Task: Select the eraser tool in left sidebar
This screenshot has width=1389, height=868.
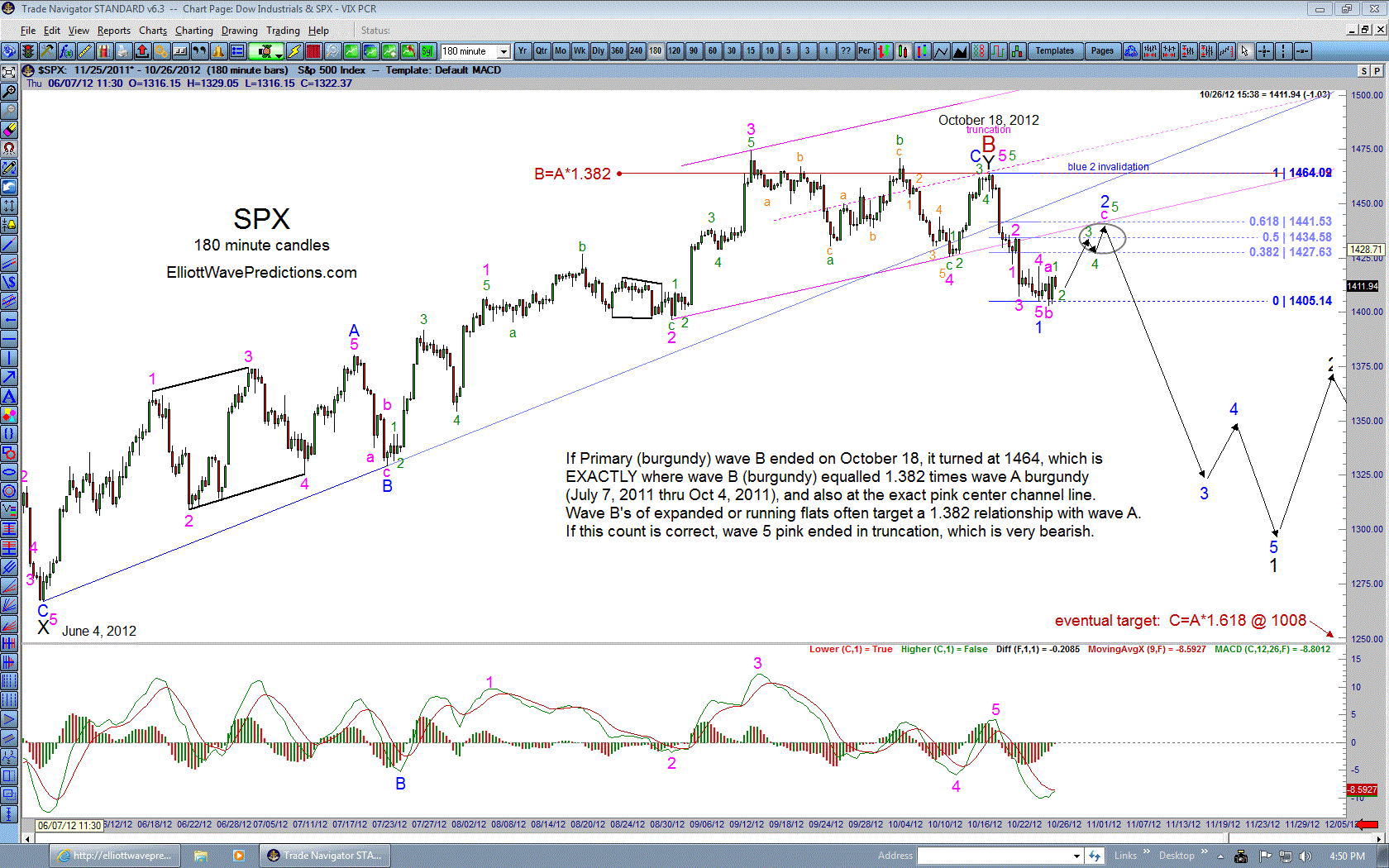Action: click(9, 130)
